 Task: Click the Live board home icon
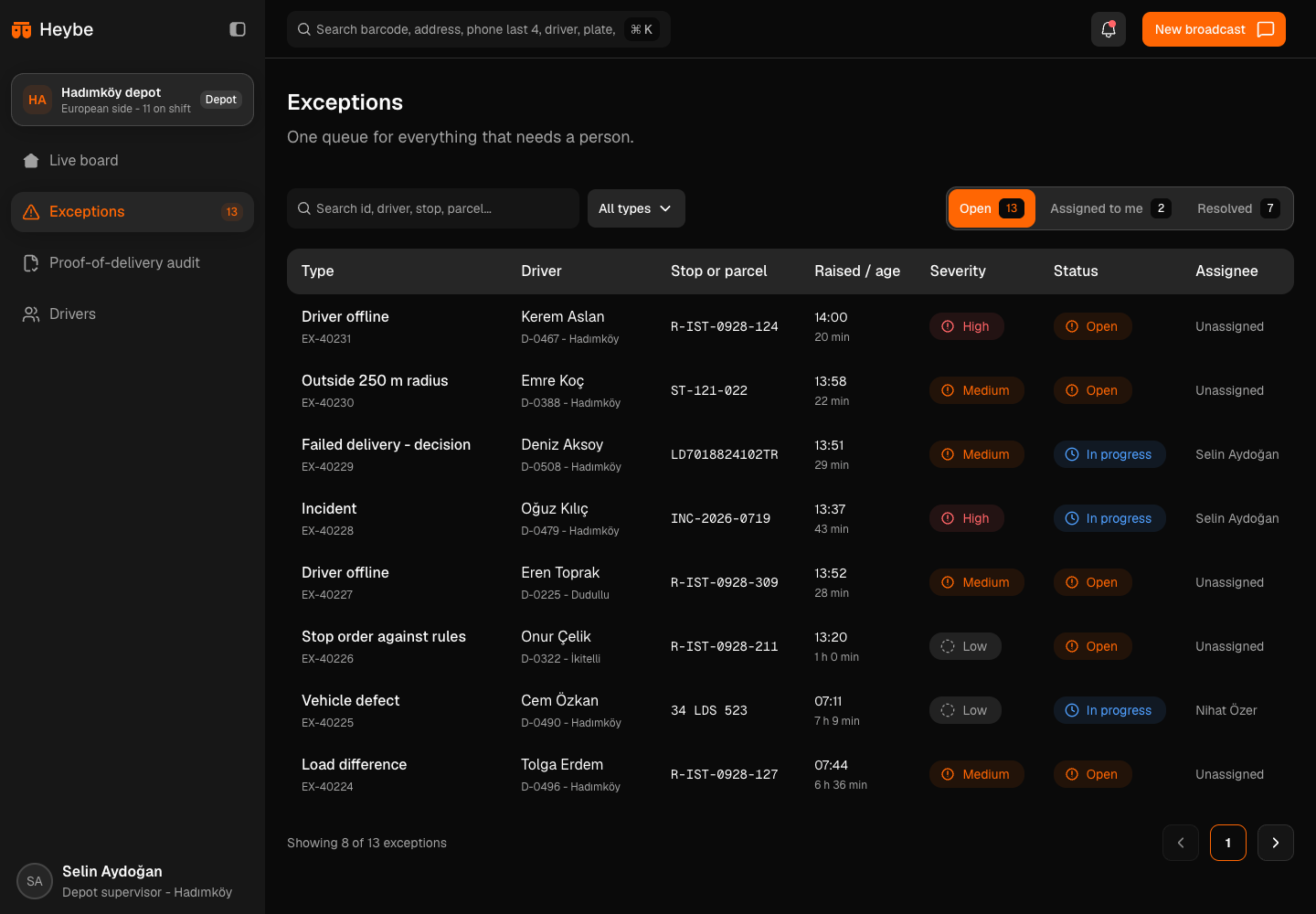tap(31, 161)
